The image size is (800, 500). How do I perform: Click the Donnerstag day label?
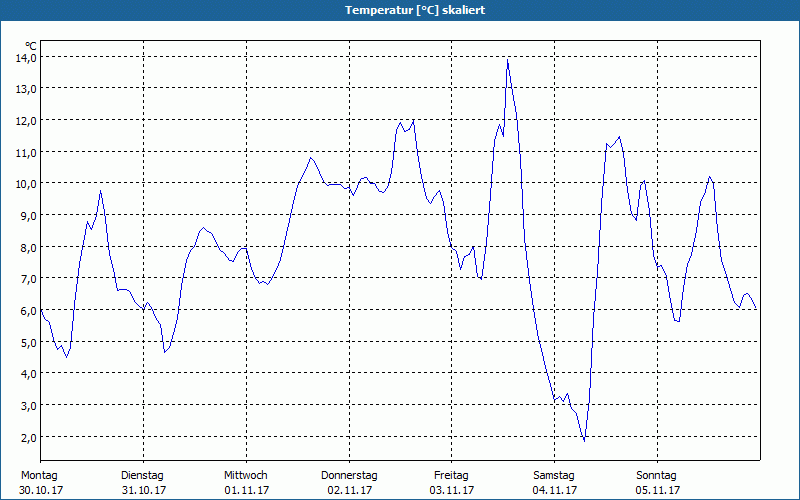tap(349, 476)
